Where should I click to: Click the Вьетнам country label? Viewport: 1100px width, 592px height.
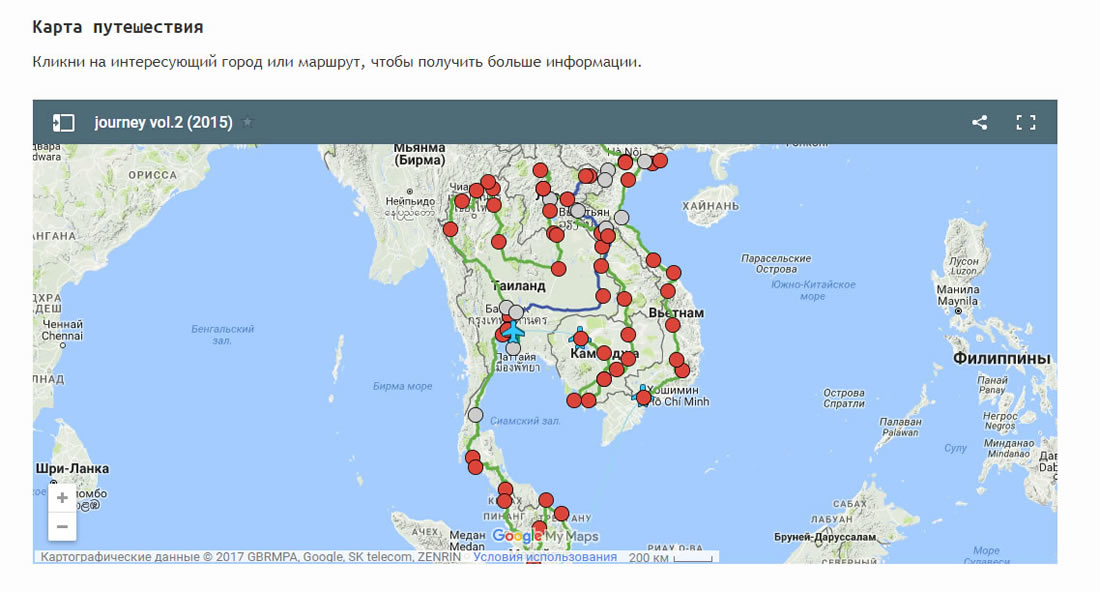[x=676, y=313]
